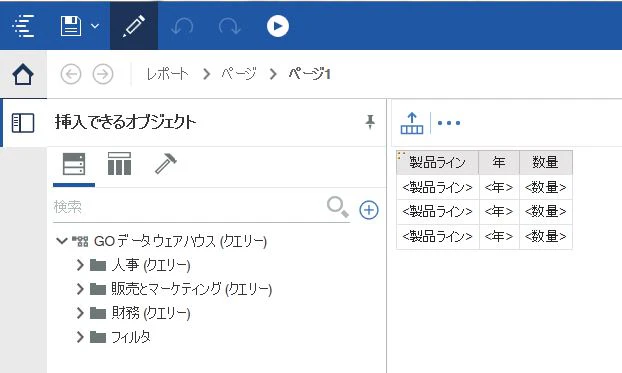Expand the フィルタ folder
622x373 pixels.
[80, 337]
